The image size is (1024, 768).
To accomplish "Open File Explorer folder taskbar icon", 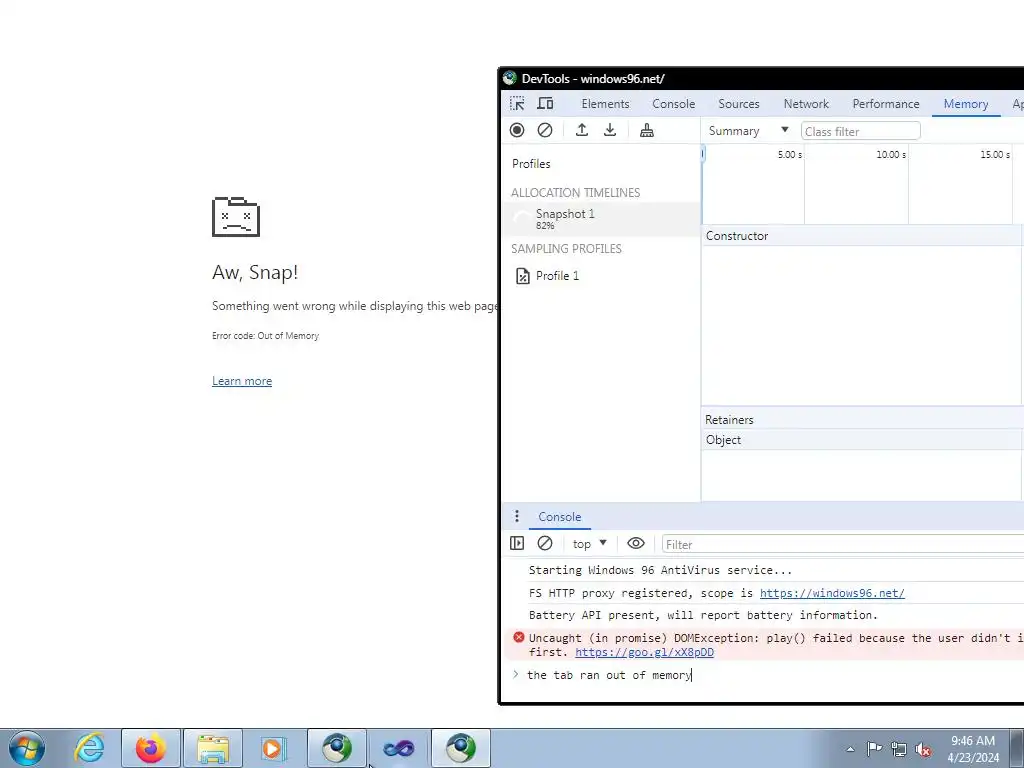I will 213,748.
